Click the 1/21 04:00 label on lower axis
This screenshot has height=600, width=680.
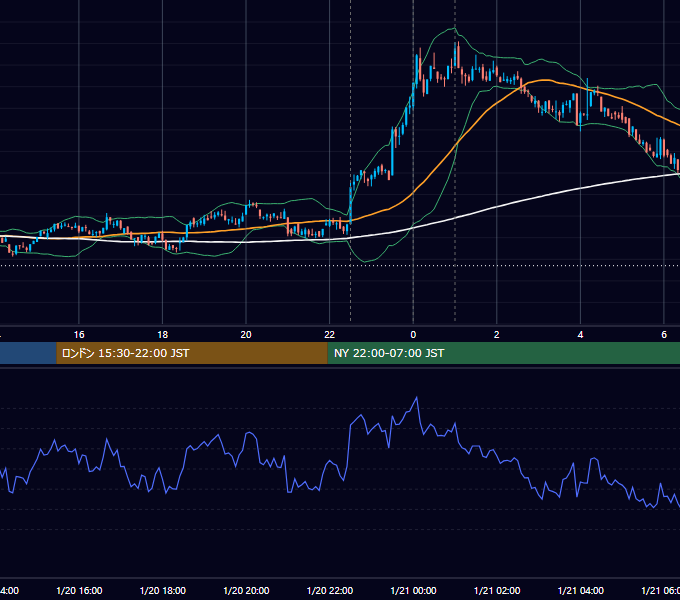tap(581, 590)
